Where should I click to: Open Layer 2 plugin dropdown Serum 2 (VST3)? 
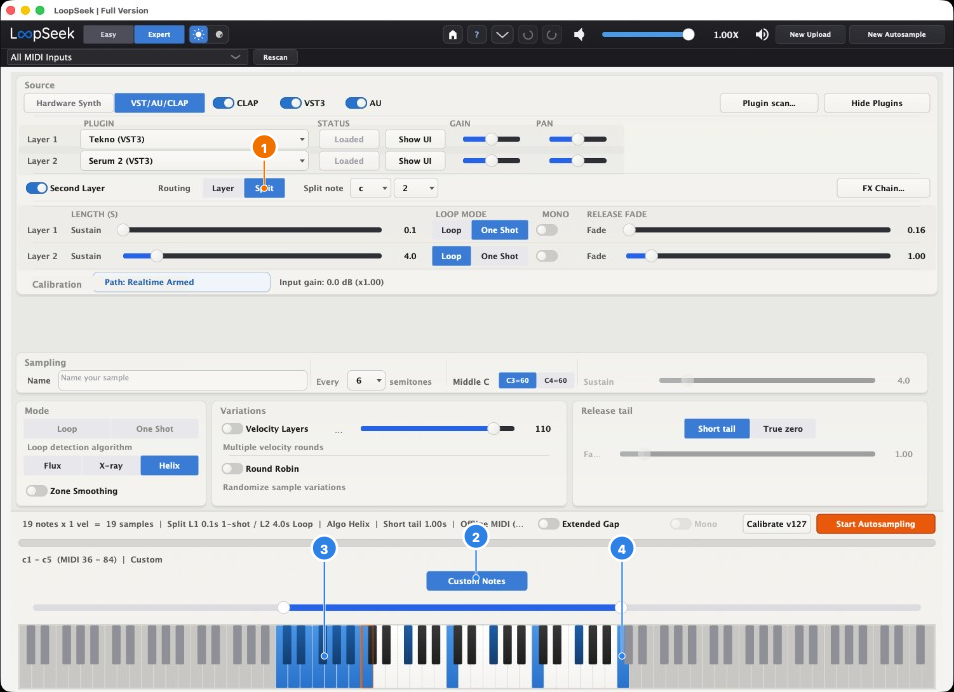click(x=194, y=161)
